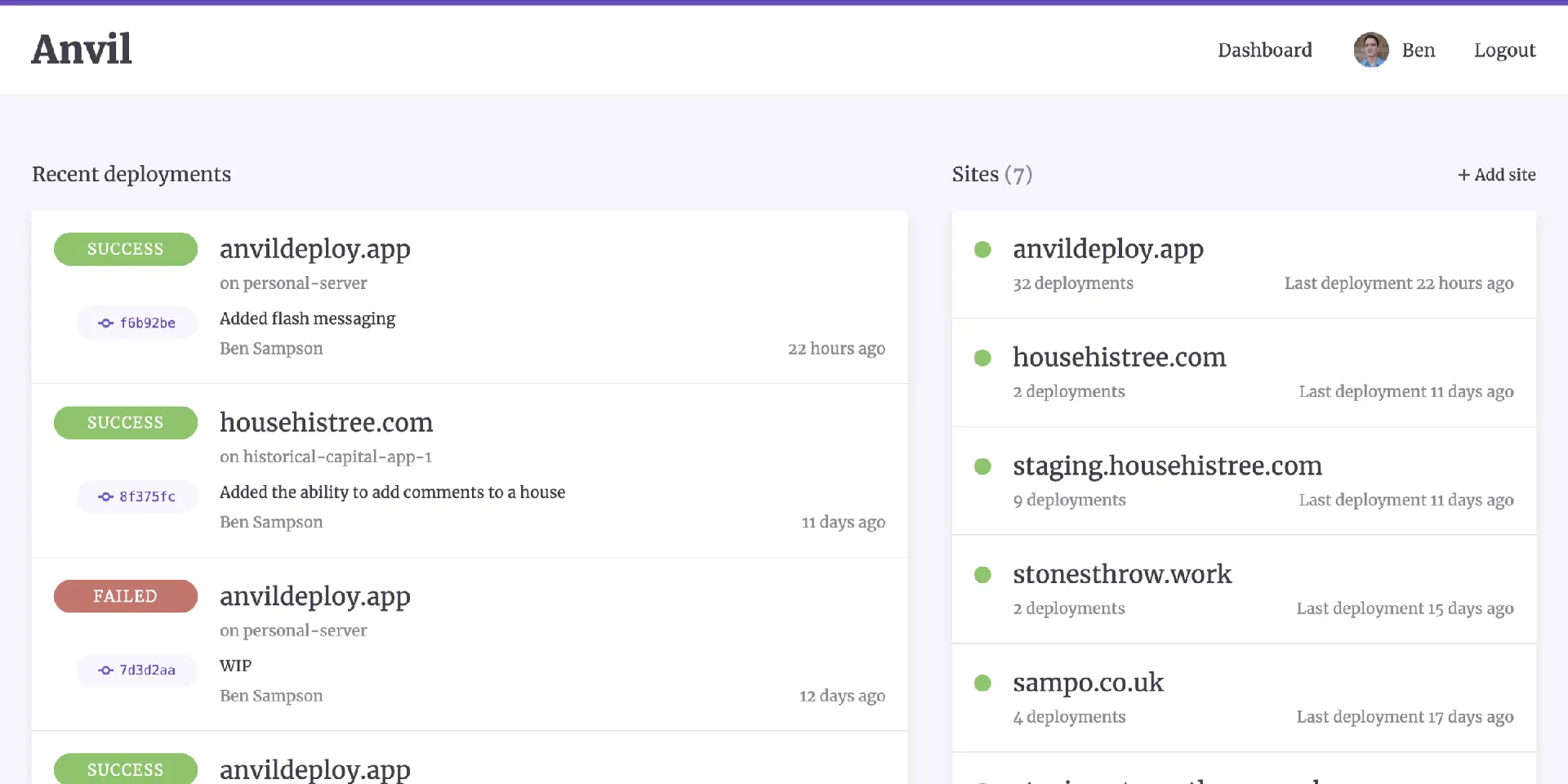The height and width of the screenshot is (784, 1568).
Task: Click commit icon beside 7d3d2aa
Action: pos(105,670)
